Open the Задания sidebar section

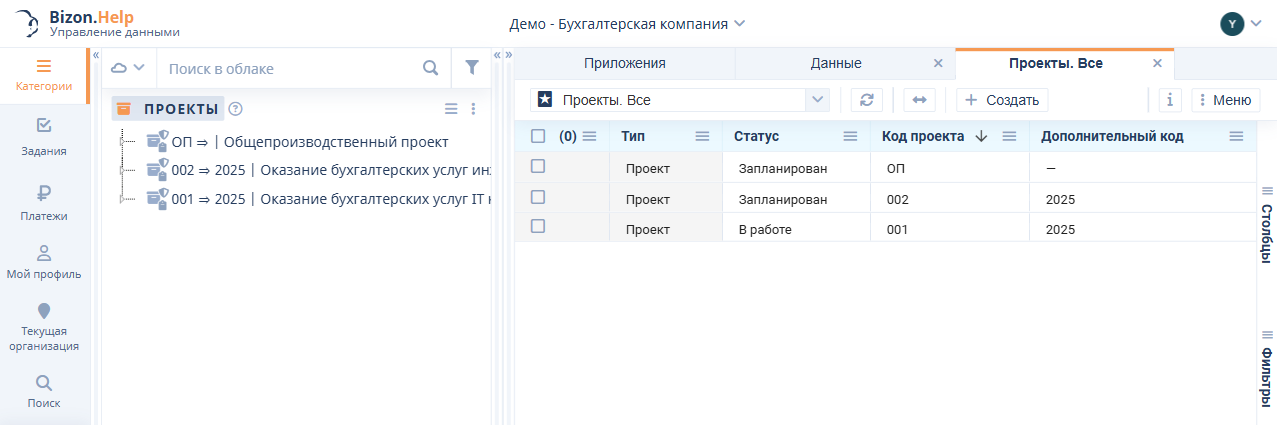pyautogui.click(x=44, y=137)
